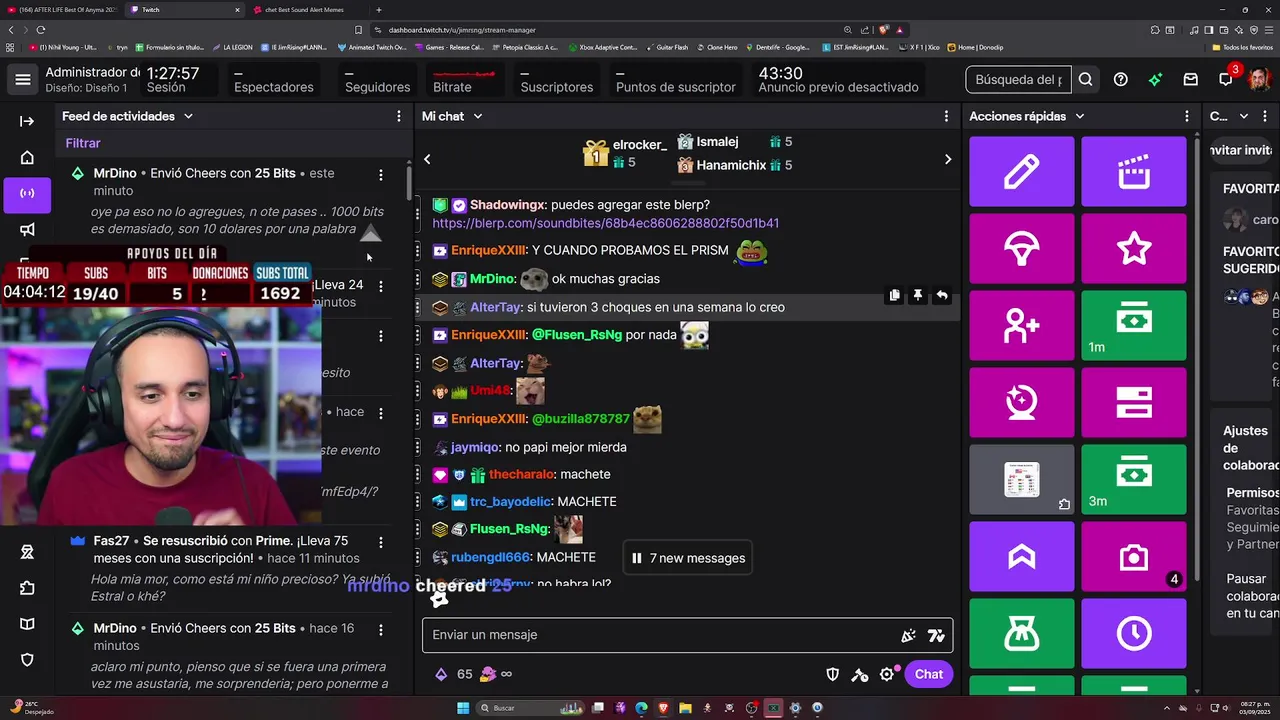The width and height of the screenshot is (1280, 720).
Task: Pin the AlterTay chat message
Action: point(917,296)
